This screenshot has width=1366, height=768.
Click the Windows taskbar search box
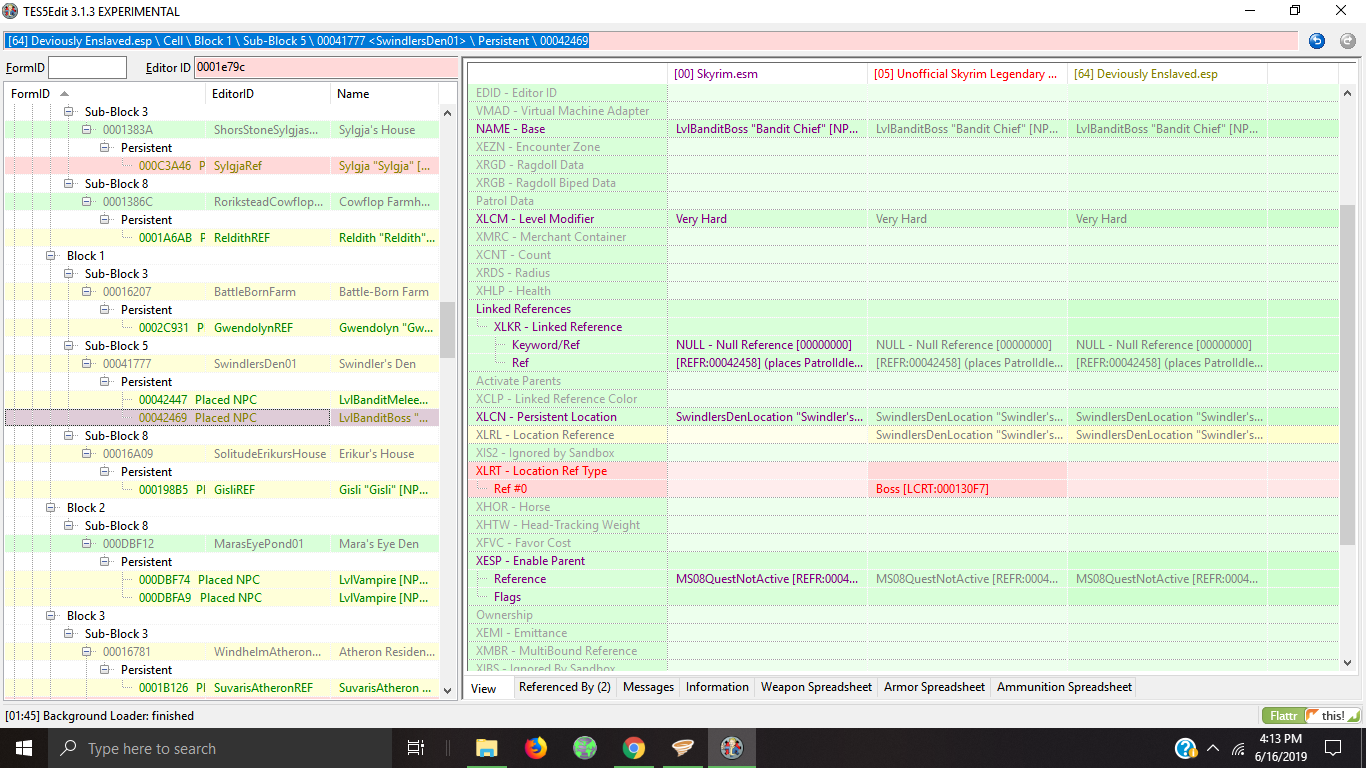[x=220, y=748]
